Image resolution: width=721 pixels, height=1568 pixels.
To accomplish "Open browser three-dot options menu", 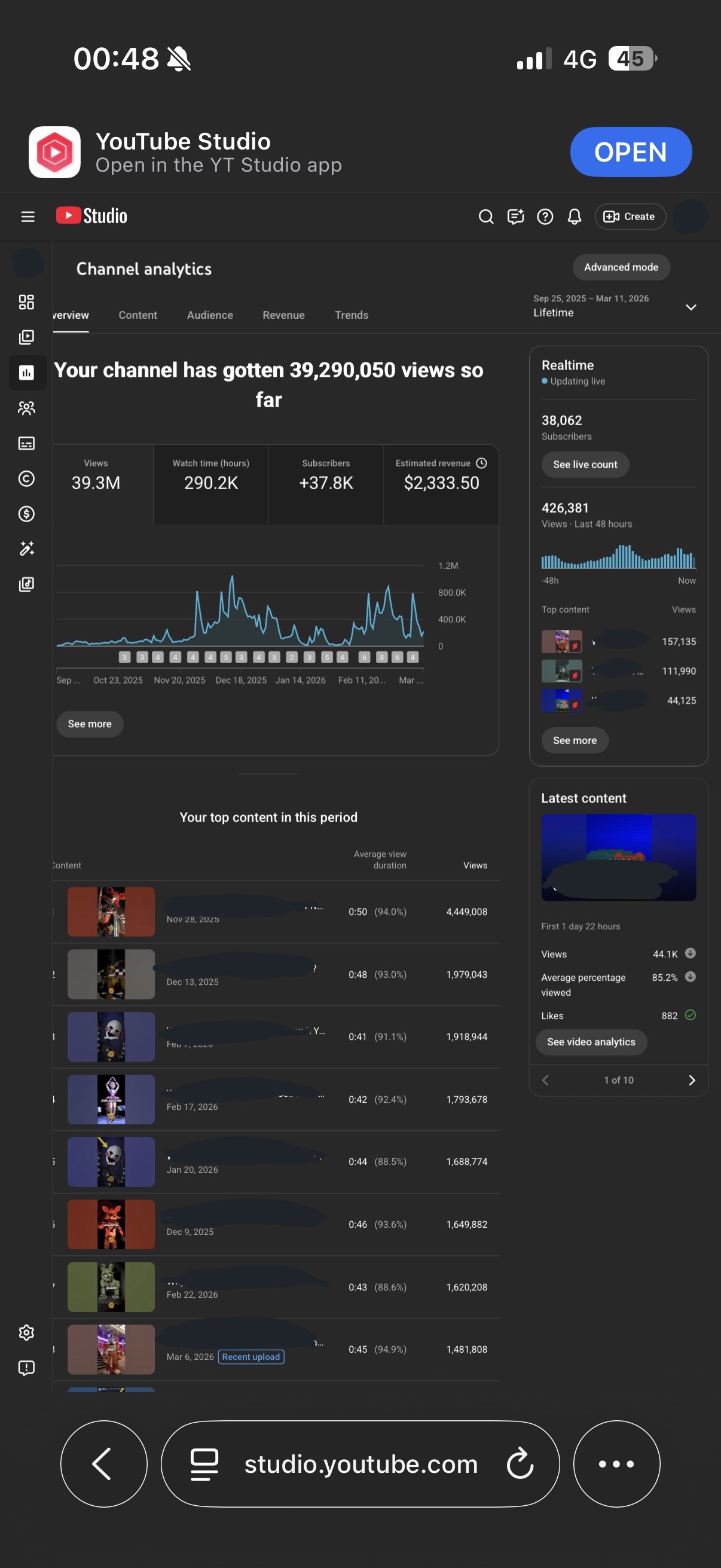I will tap(616, 1463).
